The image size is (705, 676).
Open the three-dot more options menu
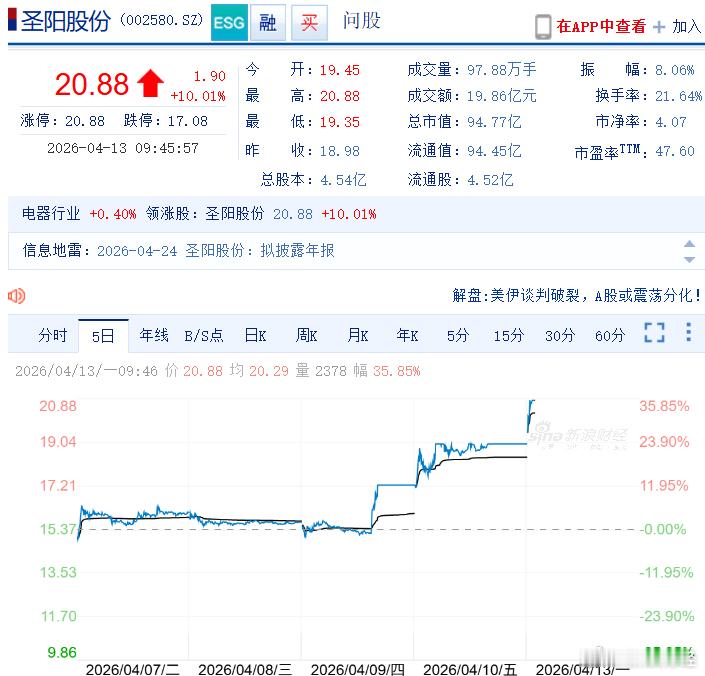[688, 332]
